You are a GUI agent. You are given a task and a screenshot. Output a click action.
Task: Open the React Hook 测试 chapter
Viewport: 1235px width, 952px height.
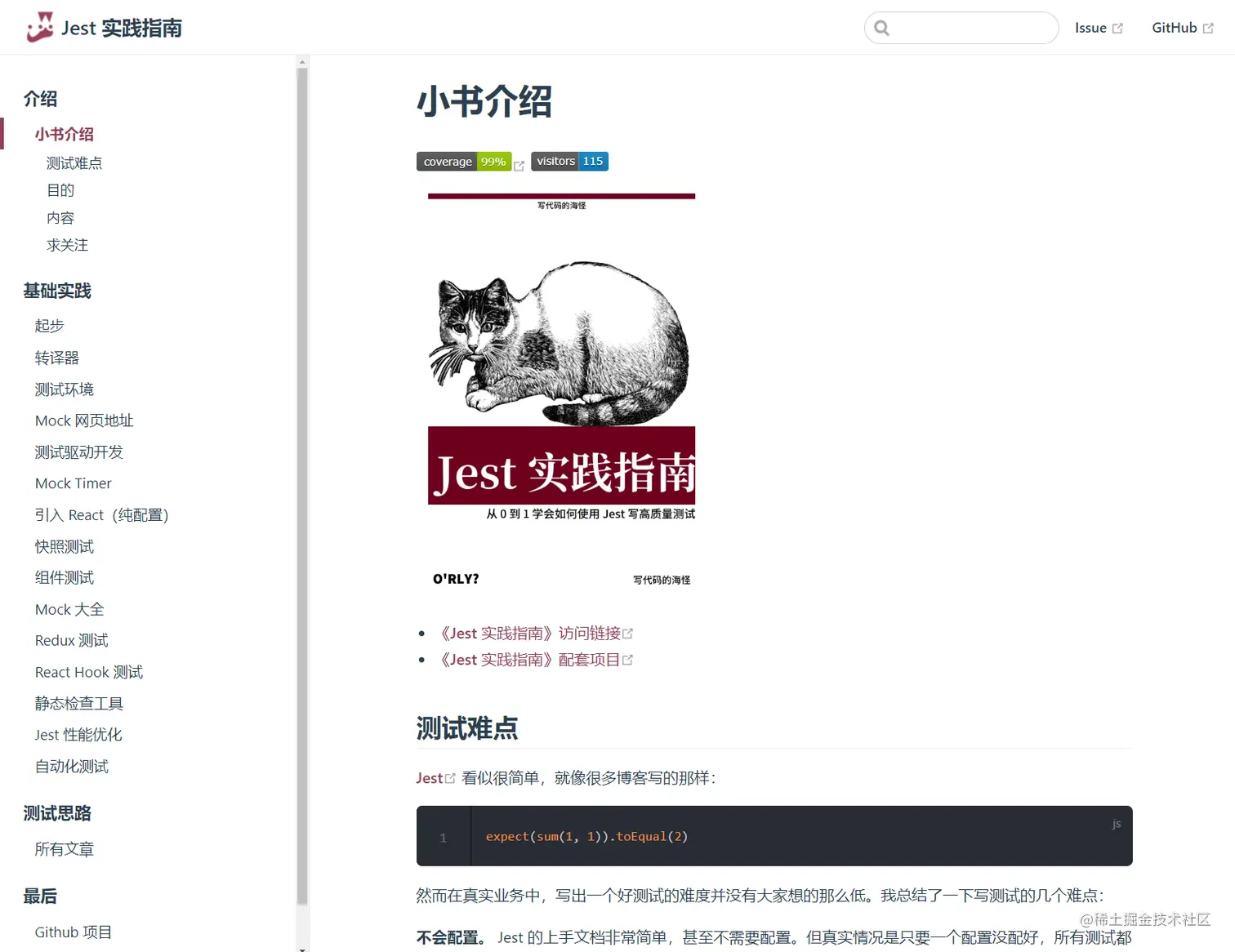(89, 672)
